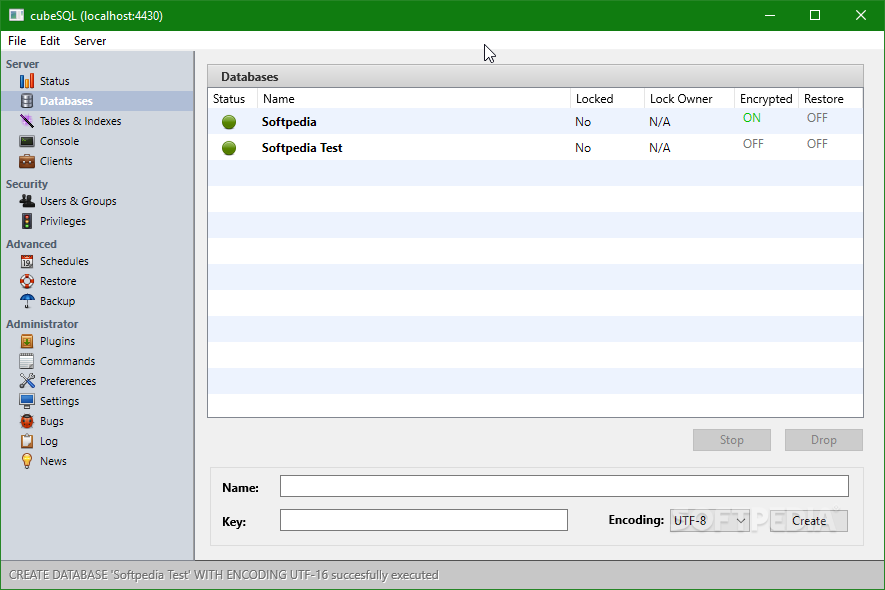
Task: Open Tables & Indexes icon
Action: 27,121
